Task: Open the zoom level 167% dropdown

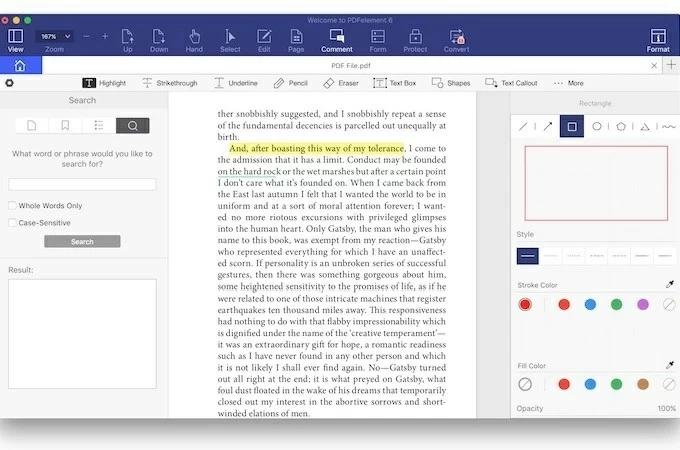Action: click(54, 36)
